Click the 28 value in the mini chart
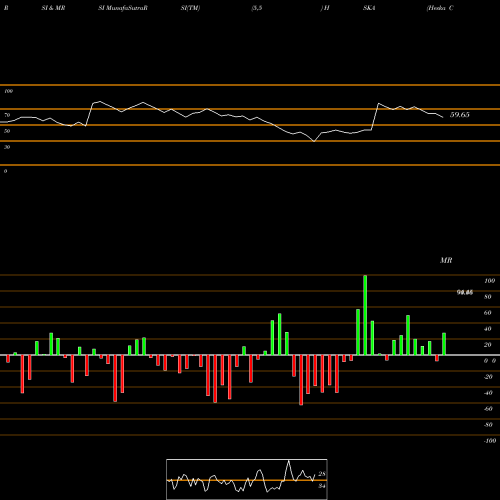500x500 pixels. [322, 474]
